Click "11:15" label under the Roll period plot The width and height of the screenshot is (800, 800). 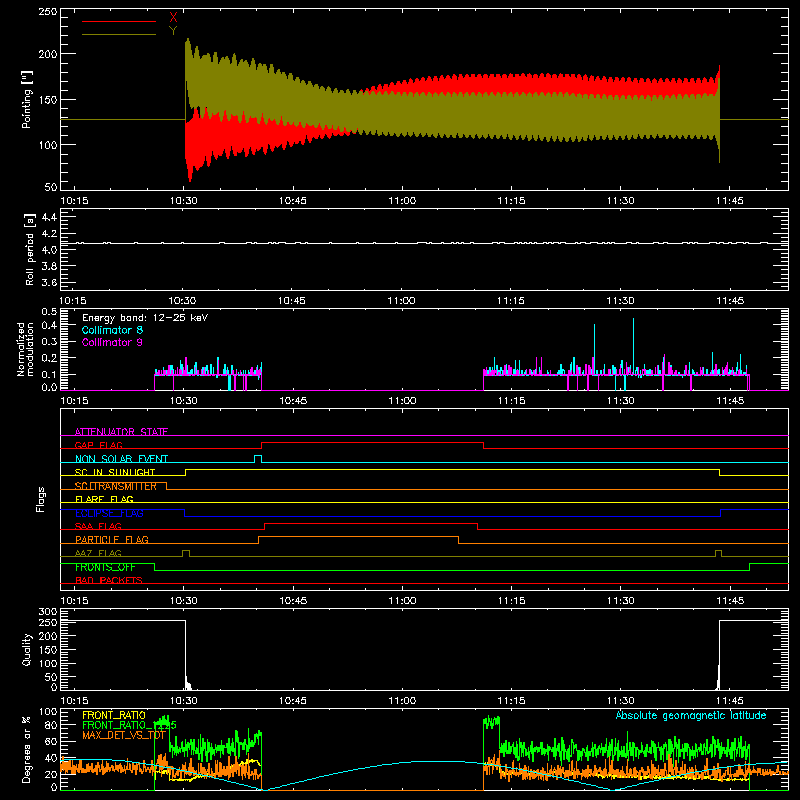[510, 301]
